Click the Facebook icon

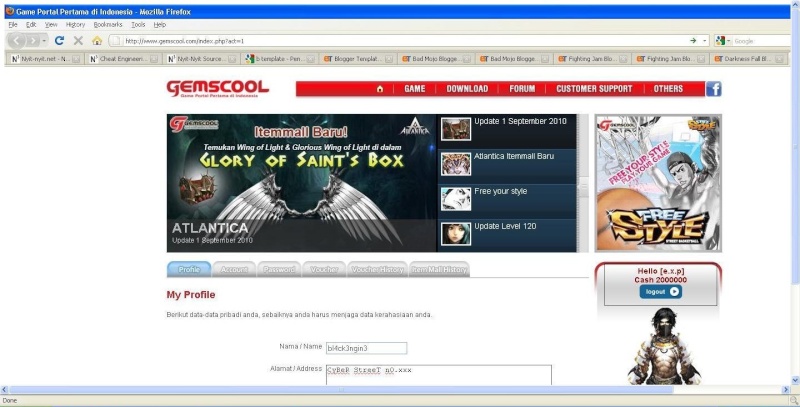[713, 89]
